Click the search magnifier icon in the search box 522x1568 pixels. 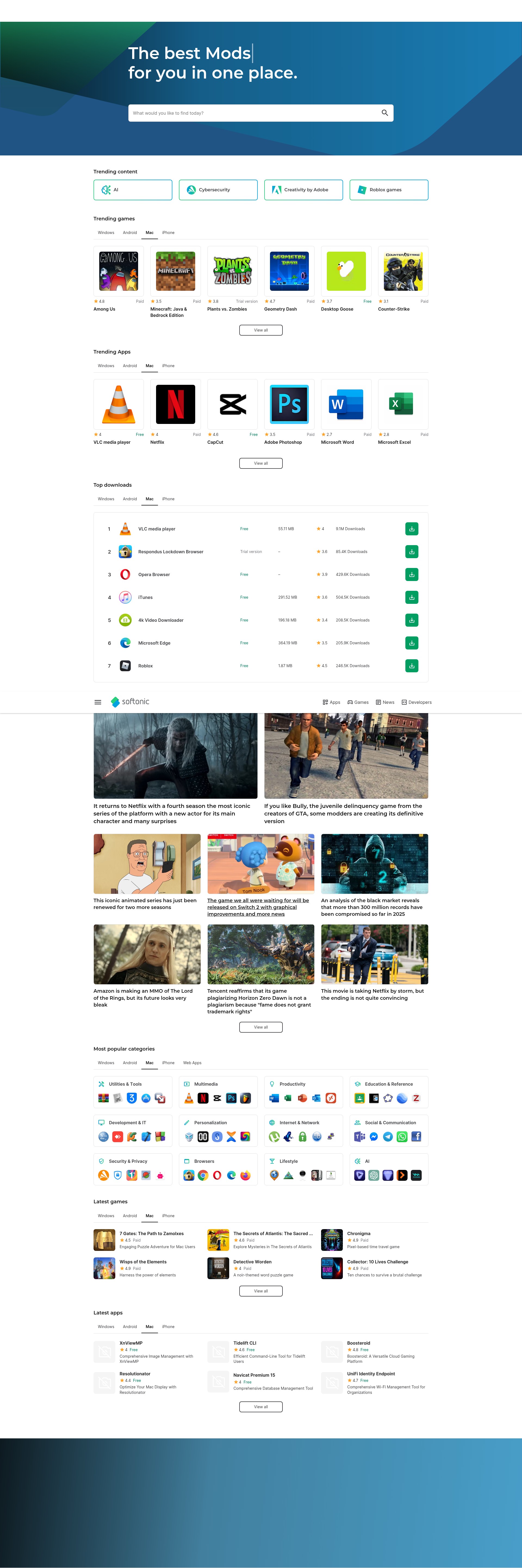(x=384, y=113)
